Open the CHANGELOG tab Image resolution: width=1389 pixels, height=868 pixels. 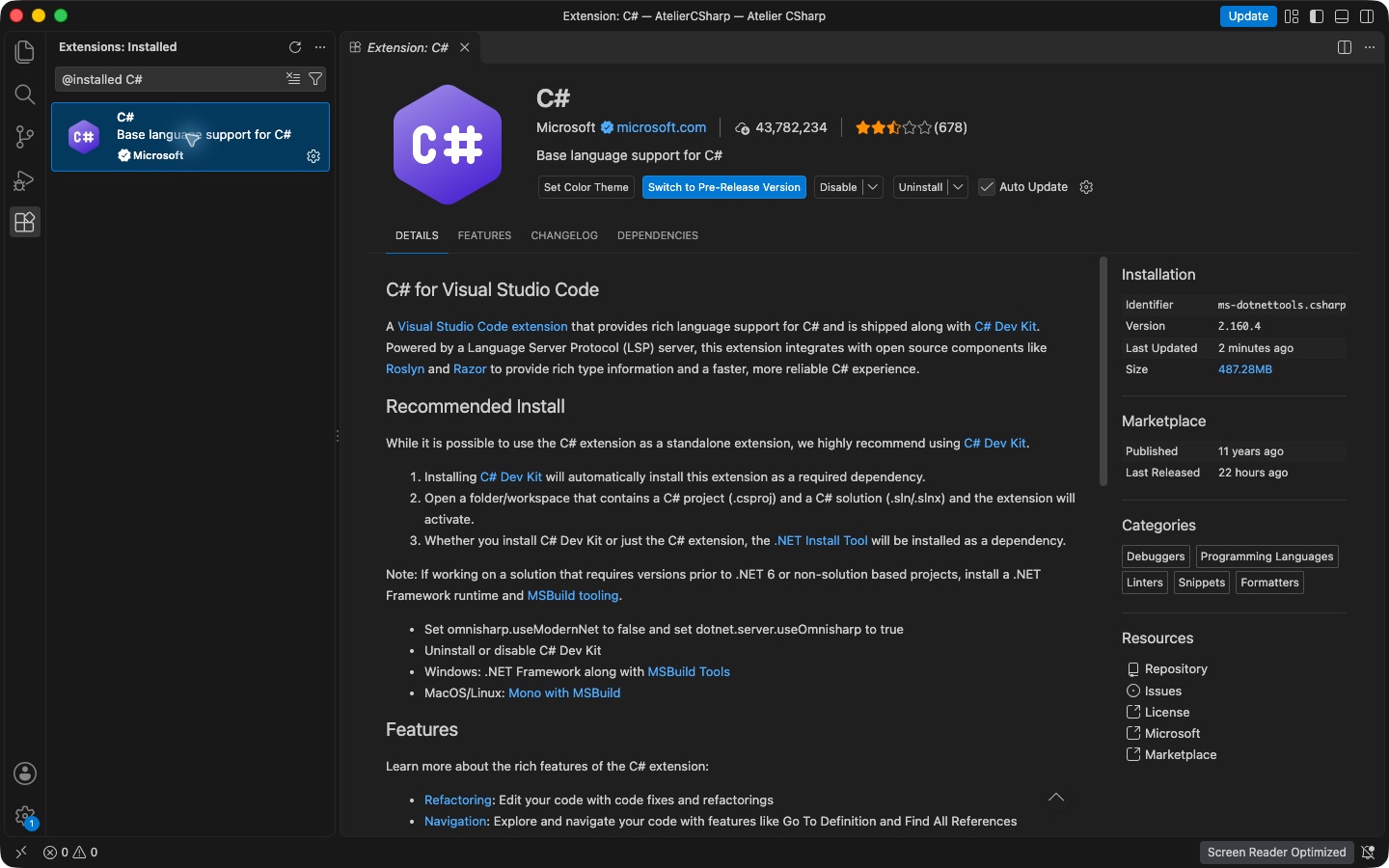click(564, 236)
